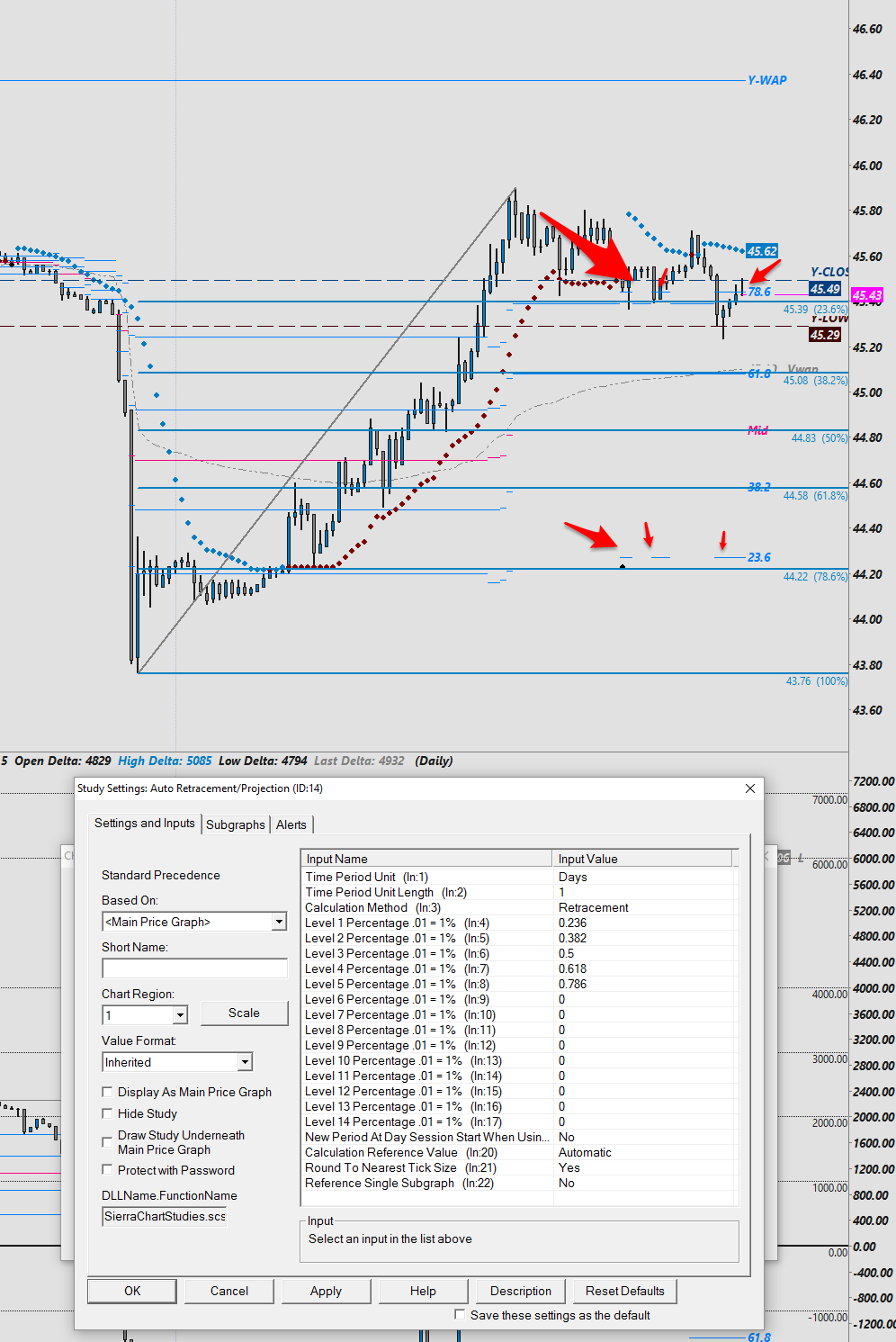Select Calculation Reference Value row
The image size is (896, 1342).
[519, 1152]
